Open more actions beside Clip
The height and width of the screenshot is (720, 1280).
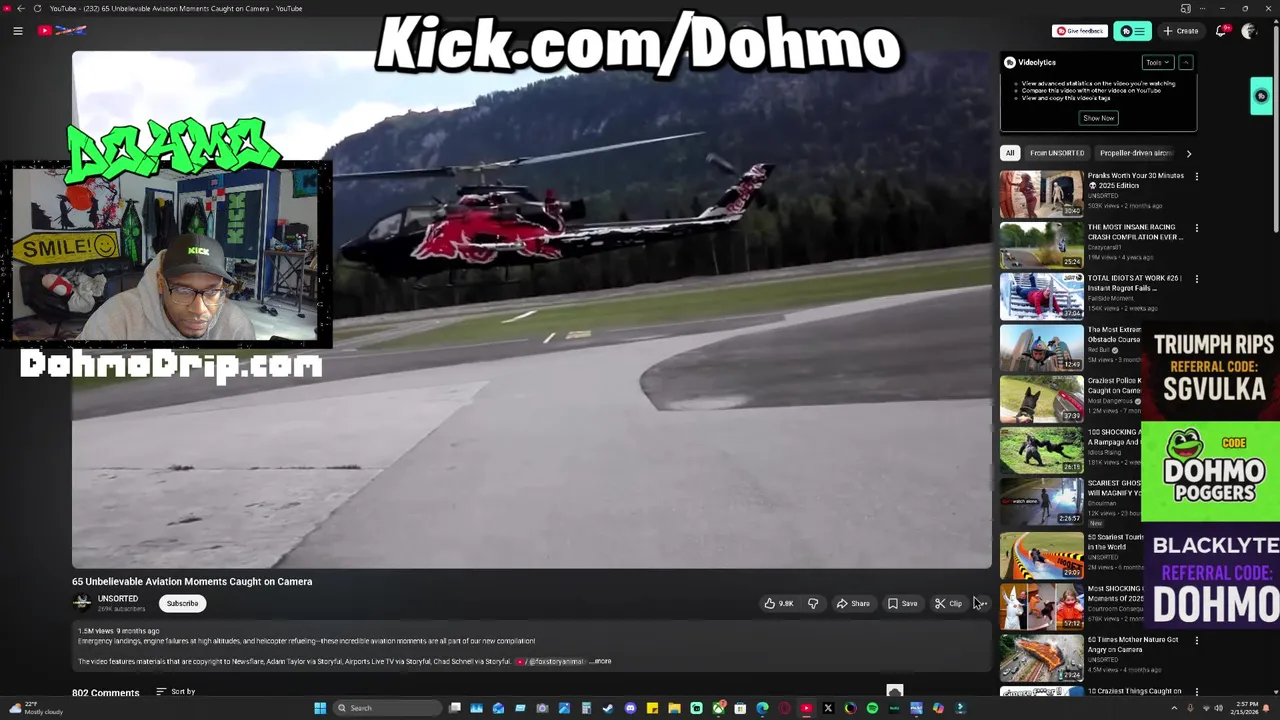coord(982,603)
